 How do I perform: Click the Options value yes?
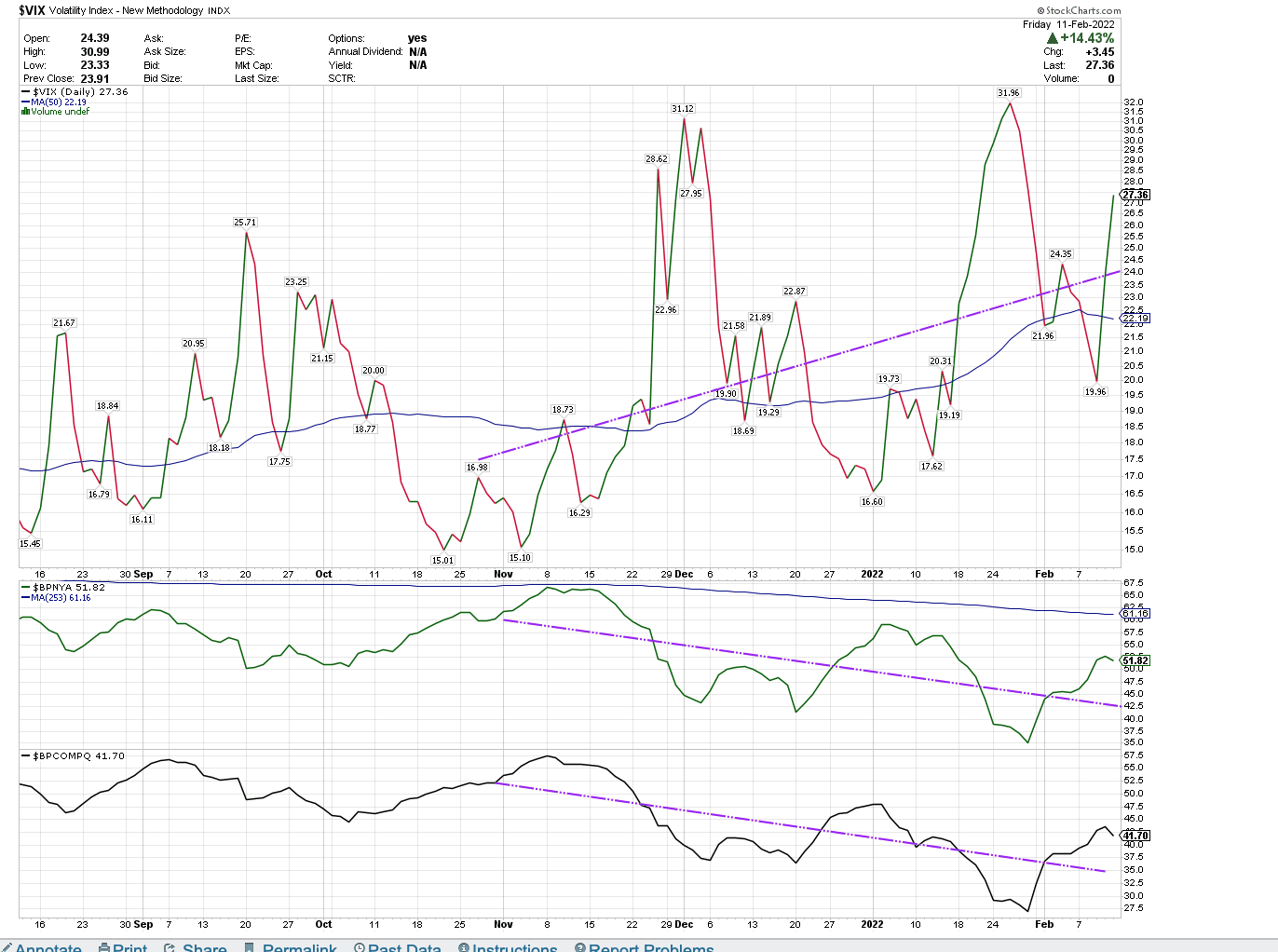417,38
